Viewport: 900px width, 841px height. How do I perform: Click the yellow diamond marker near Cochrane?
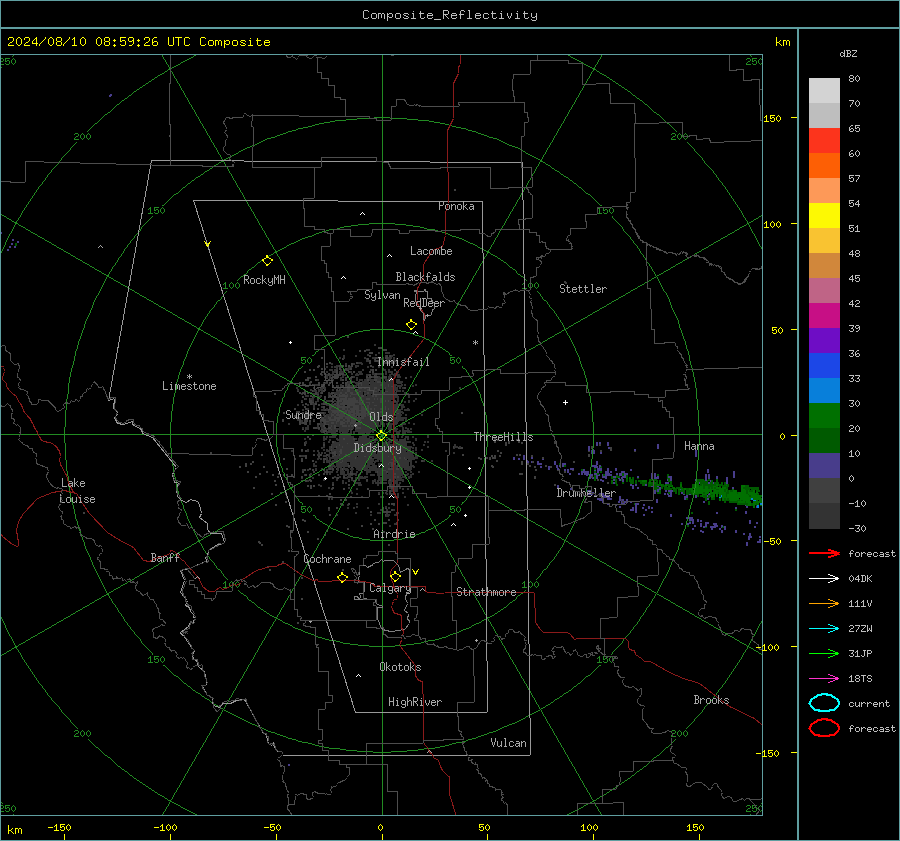(342, 577)
